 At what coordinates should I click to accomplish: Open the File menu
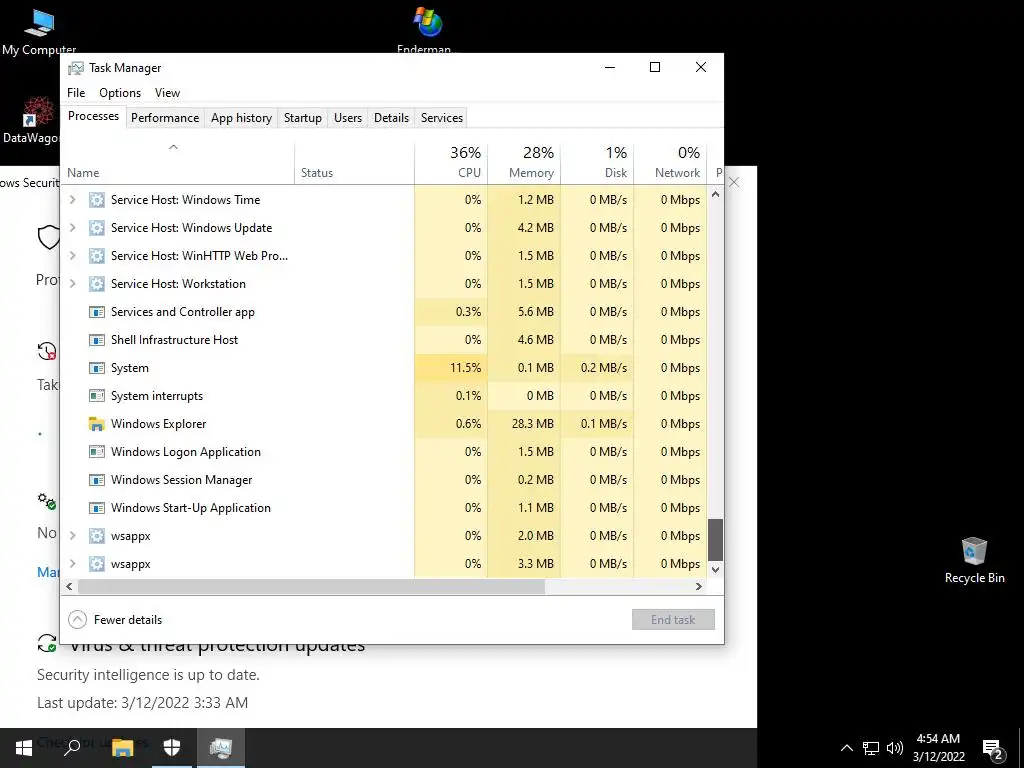coord(76,93)
